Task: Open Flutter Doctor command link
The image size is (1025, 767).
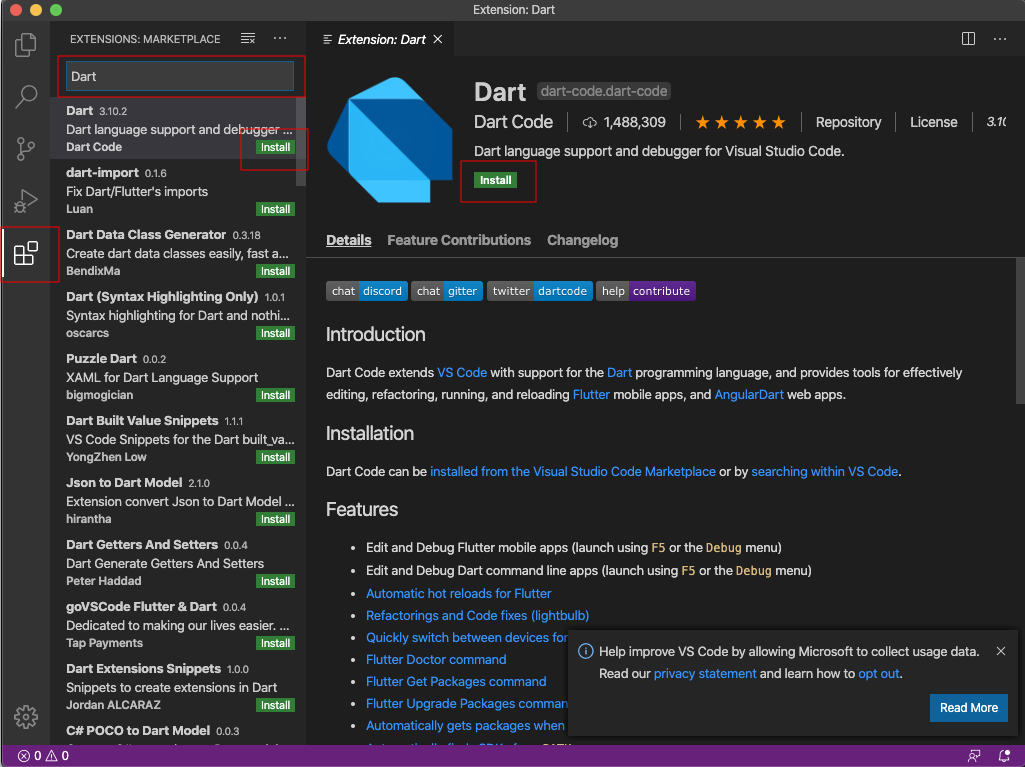Action: 436,660
